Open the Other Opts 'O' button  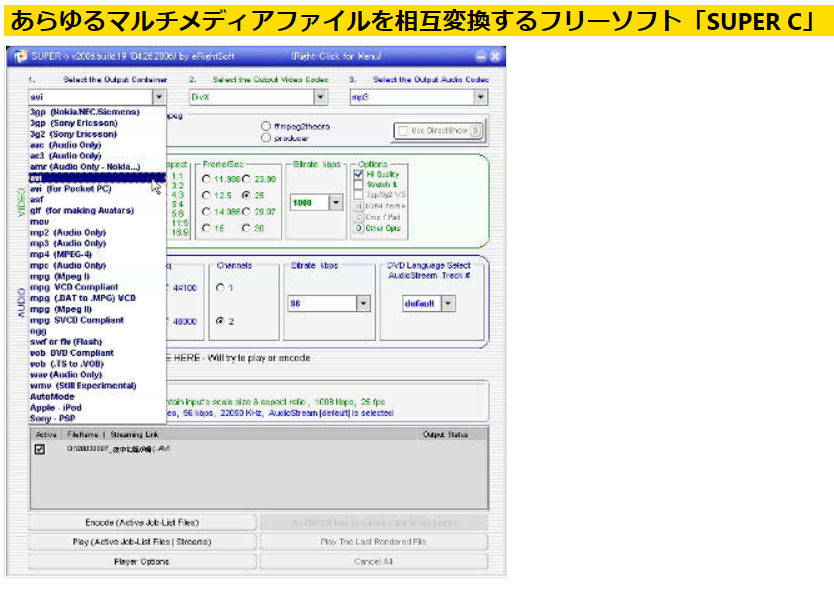tap(358, 228)
